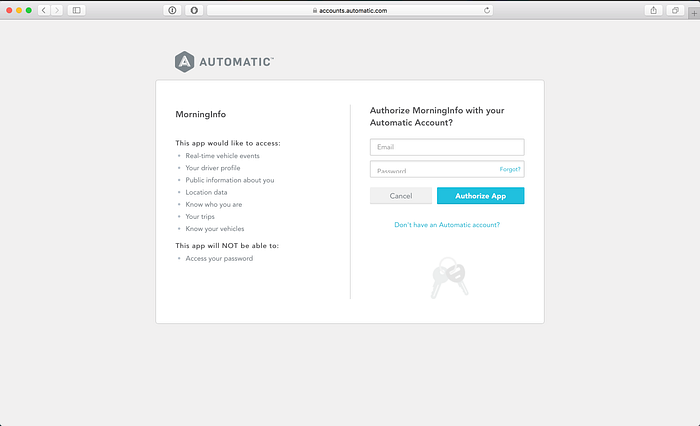The image size is (700, 426).
Task: Click "Location data" permission
Action: pos(206,192)
